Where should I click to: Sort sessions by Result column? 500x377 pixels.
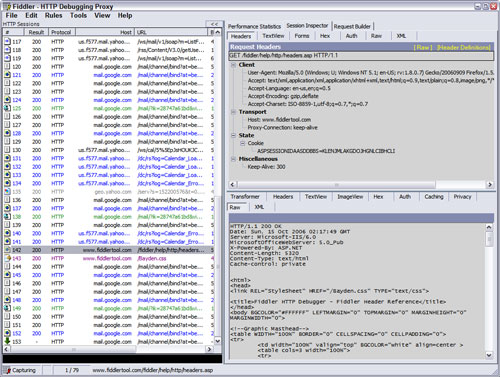click(36, 32)
